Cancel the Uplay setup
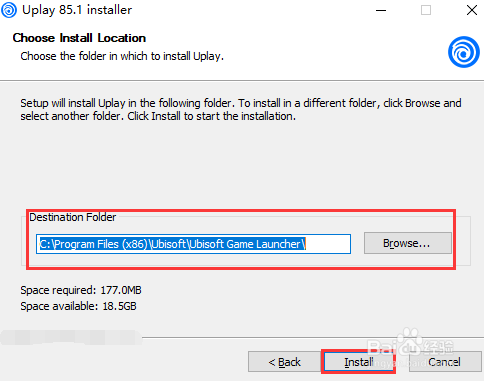Viewport: 484px width, 381px height. pyautogui.click(x=445, y=361)
